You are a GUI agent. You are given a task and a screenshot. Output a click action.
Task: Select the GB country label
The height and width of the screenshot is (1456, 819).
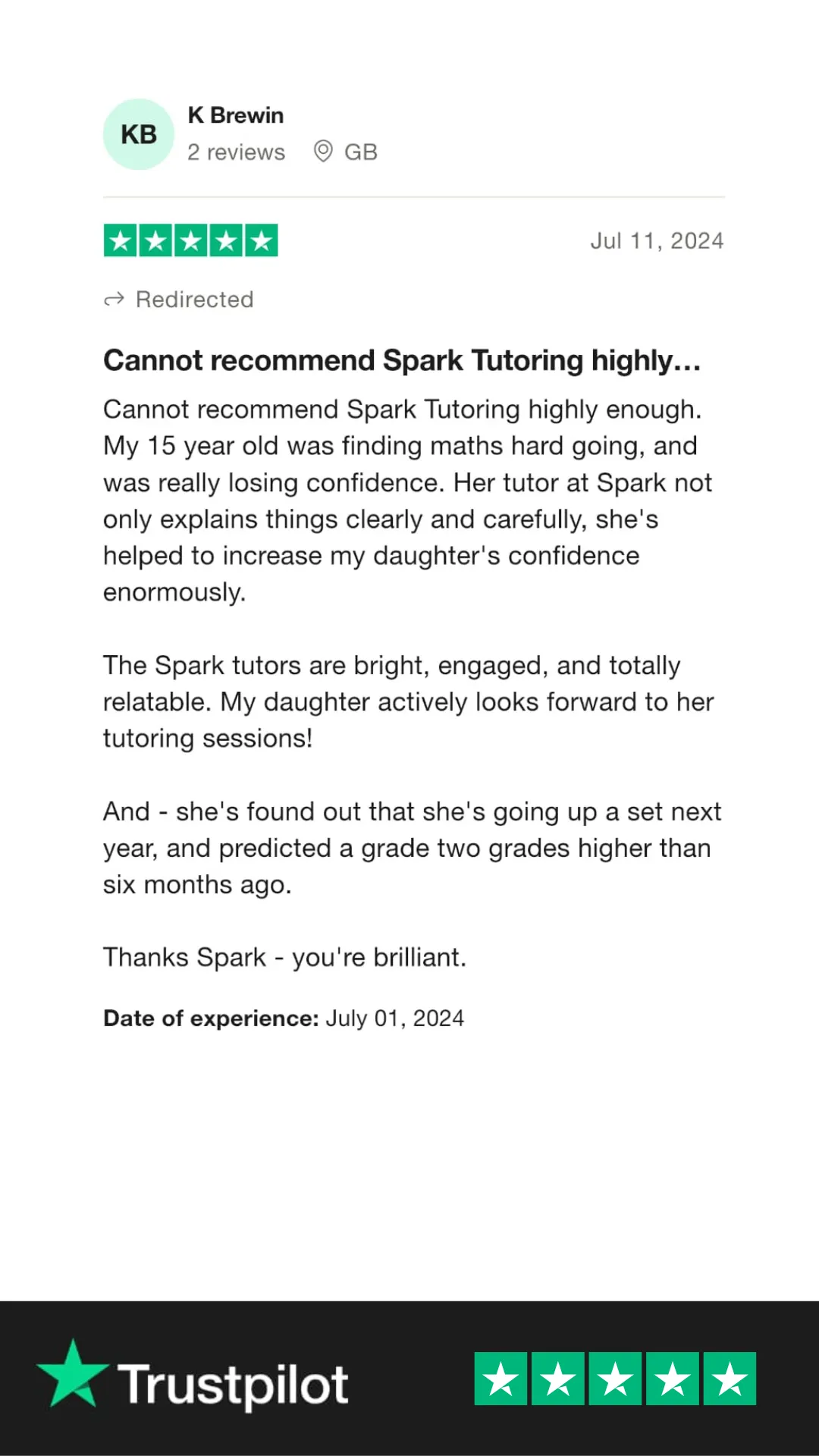(361, 152)
